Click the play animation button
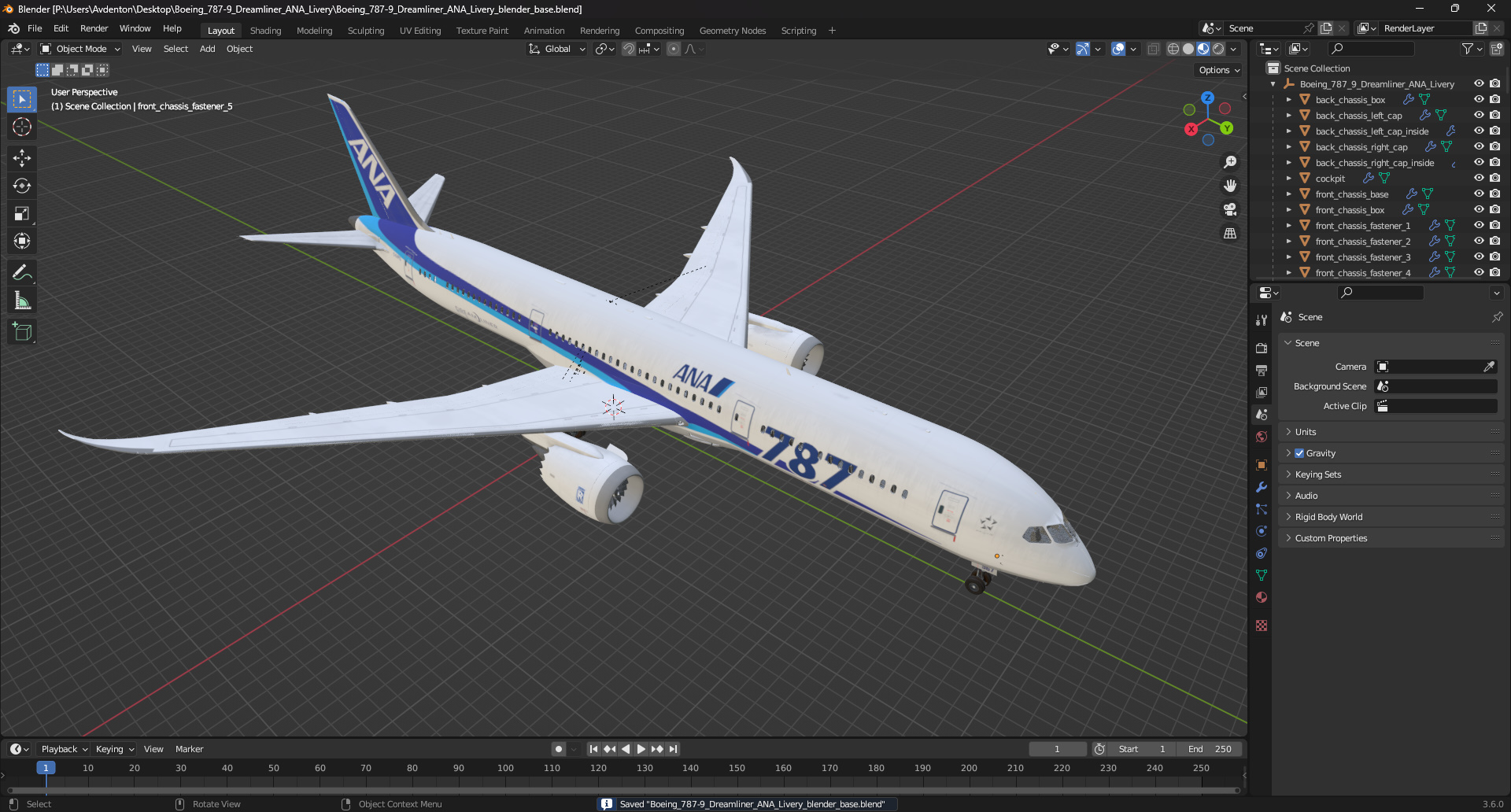The width and height of the screenshot is (1511, 812). [641, 749]
